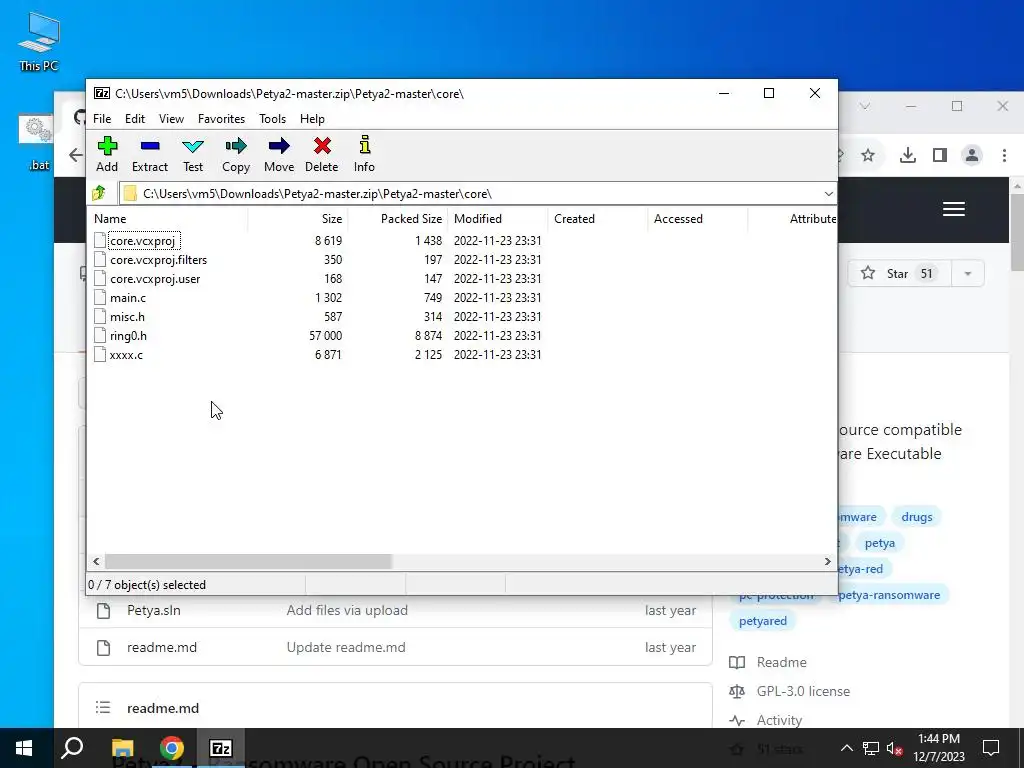Click the taskbar clock and date
The image size is (1024, 768).
click(939, 748)
